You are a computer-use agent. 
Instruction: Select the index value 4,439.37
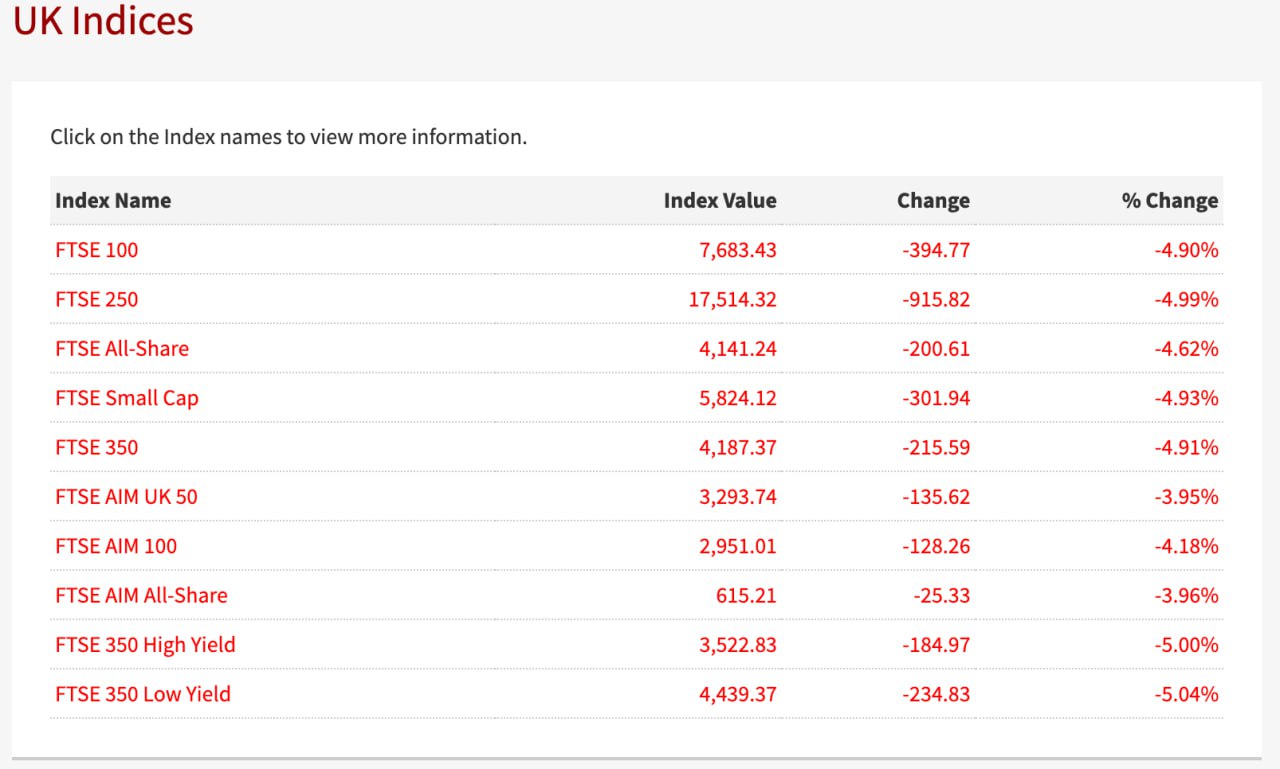click(738, 694)
